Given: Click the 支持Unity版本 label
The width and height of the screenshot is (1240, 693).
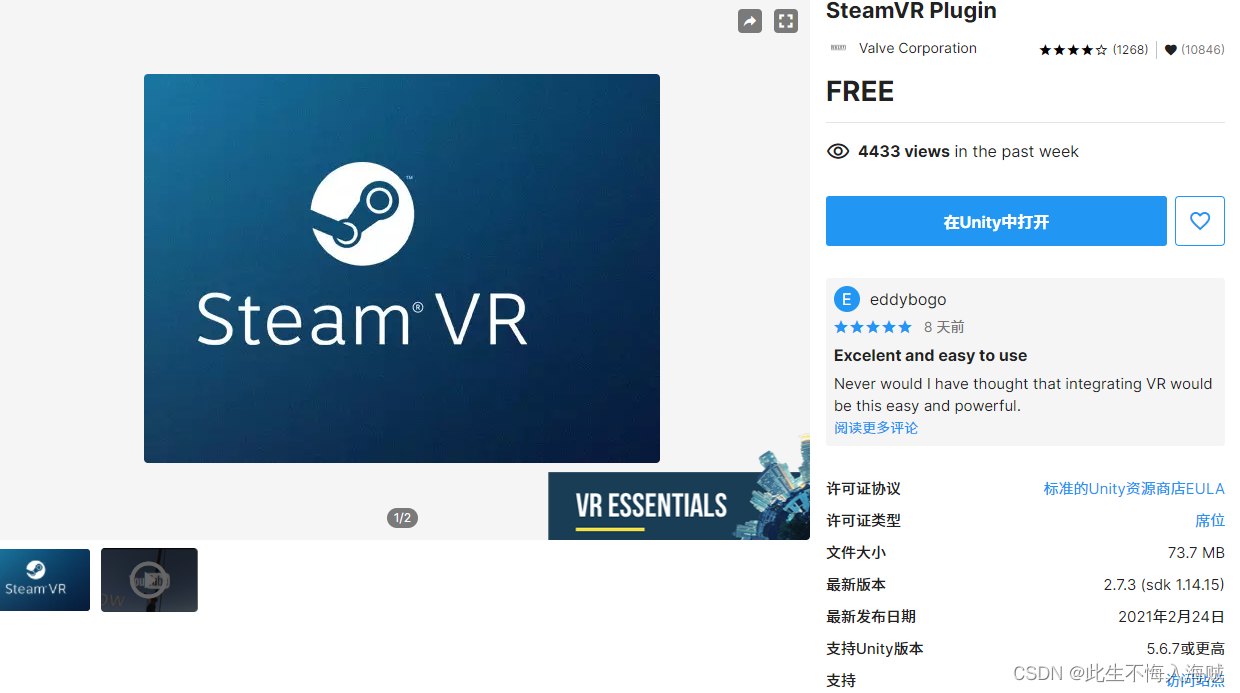Looking at the screenshot, I should [875, 648].
